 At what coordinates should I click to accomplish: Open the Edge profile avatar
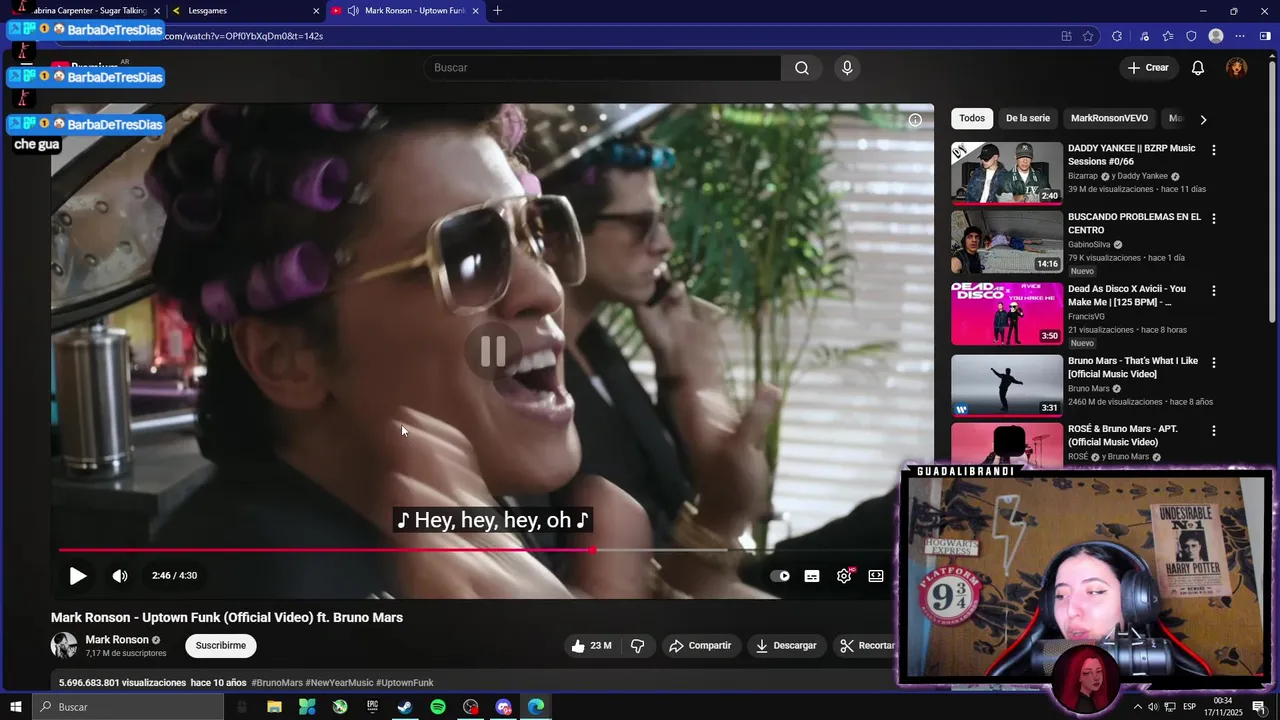point(1216,36)
